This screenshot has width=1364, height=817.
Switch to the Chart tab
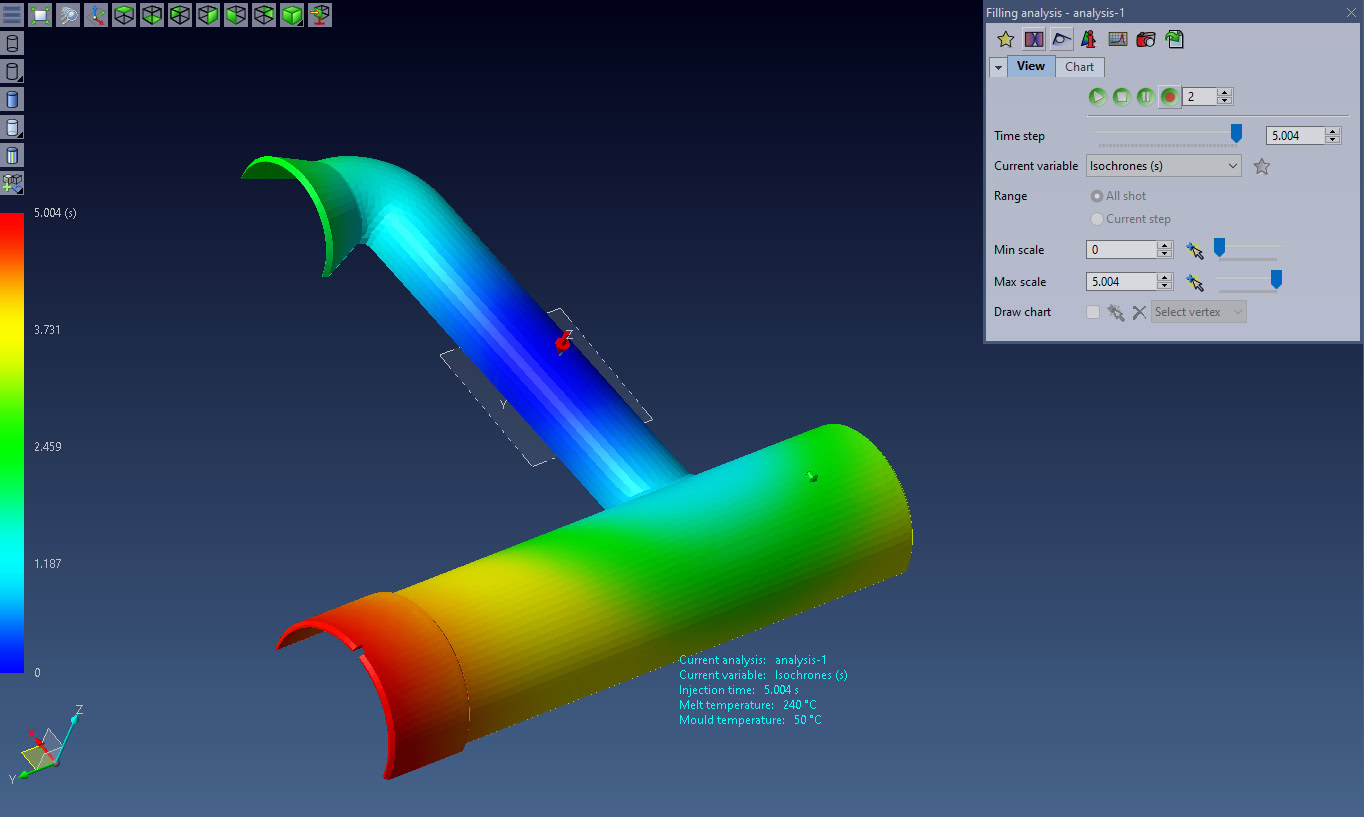[1079, 67]
